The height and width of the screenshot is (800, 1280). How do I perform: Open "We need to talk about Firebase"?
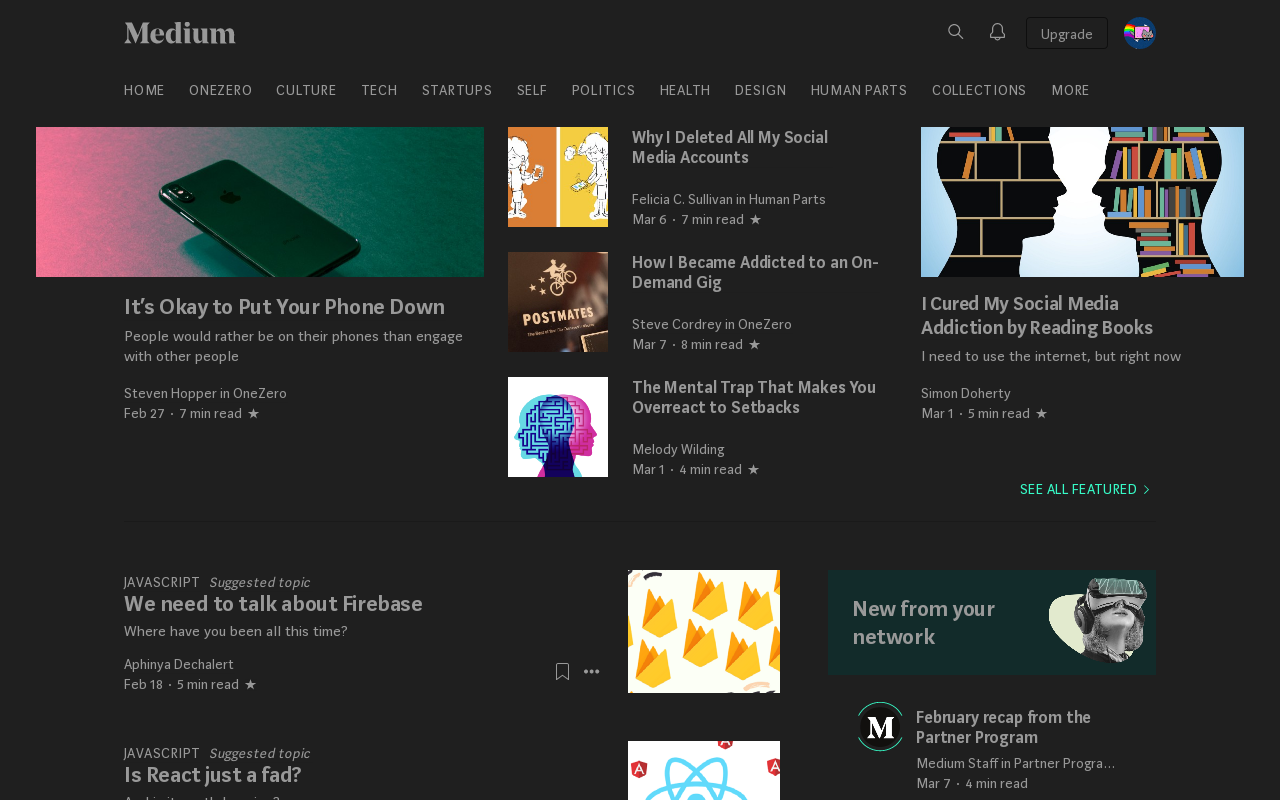(x=273, y=604)
